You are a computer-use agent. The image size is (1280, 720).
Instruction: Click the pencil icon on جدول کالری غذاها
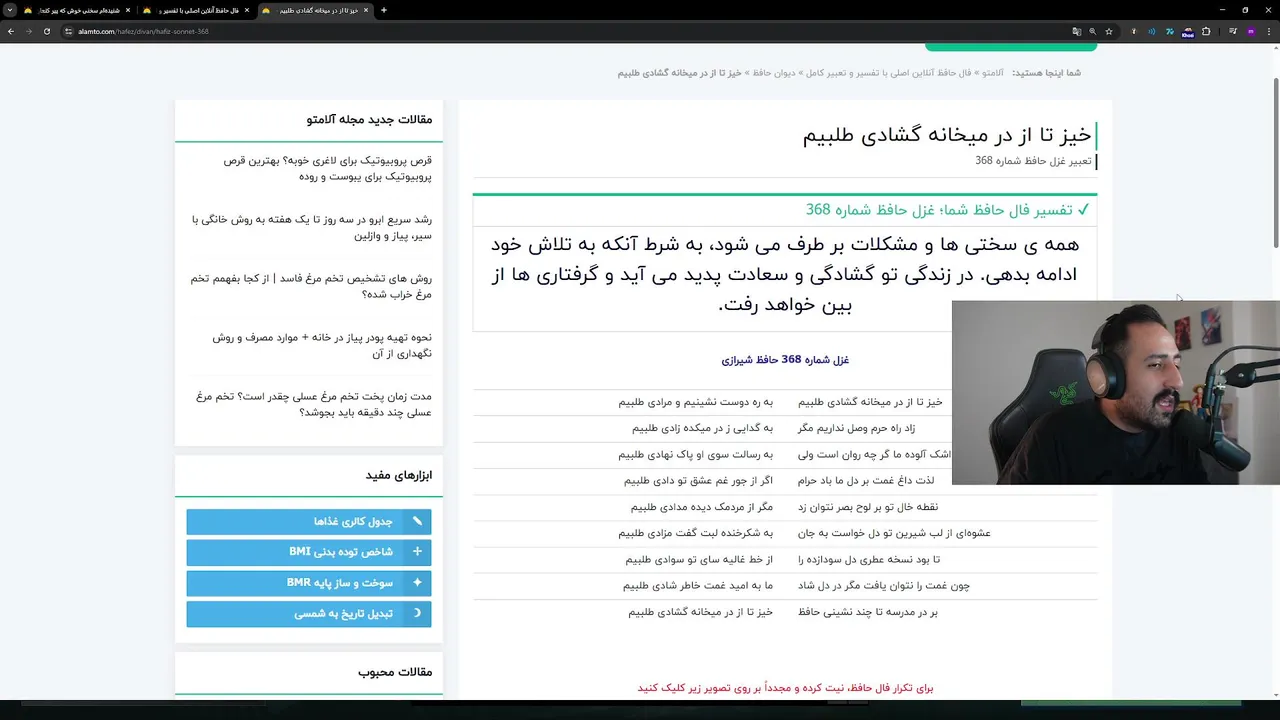point(417,521)
